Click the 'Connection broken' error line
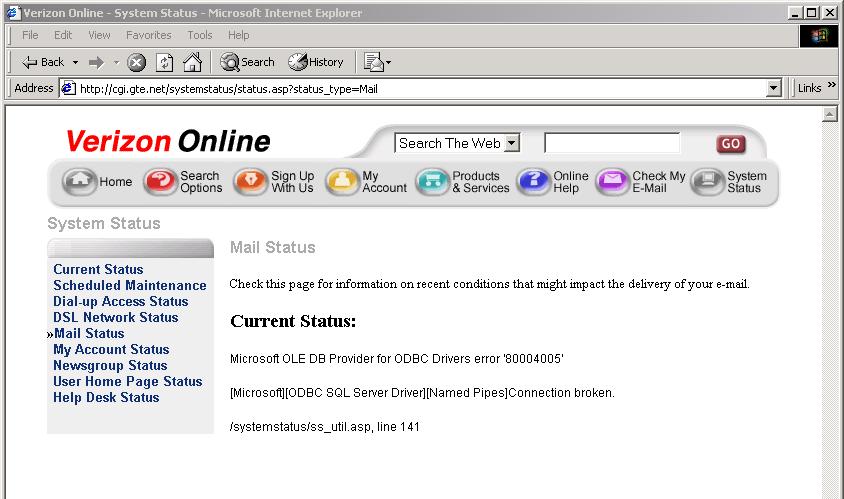 point(422,393)
